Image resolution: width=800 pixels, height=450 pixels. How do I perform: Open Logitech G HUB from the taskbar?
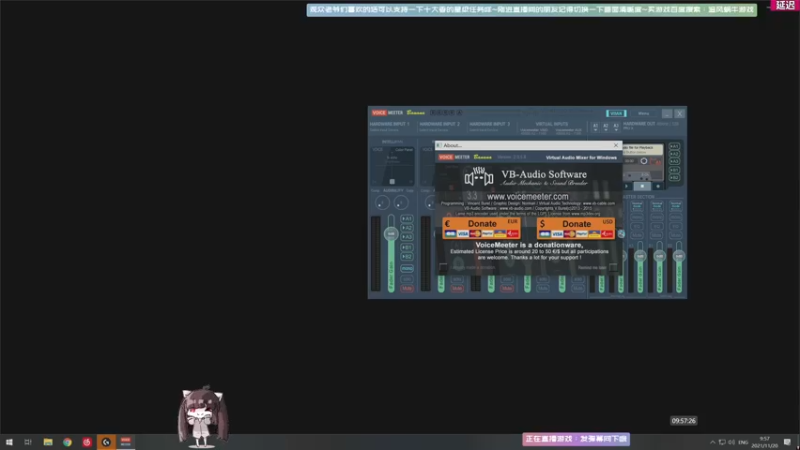(106, 442)
